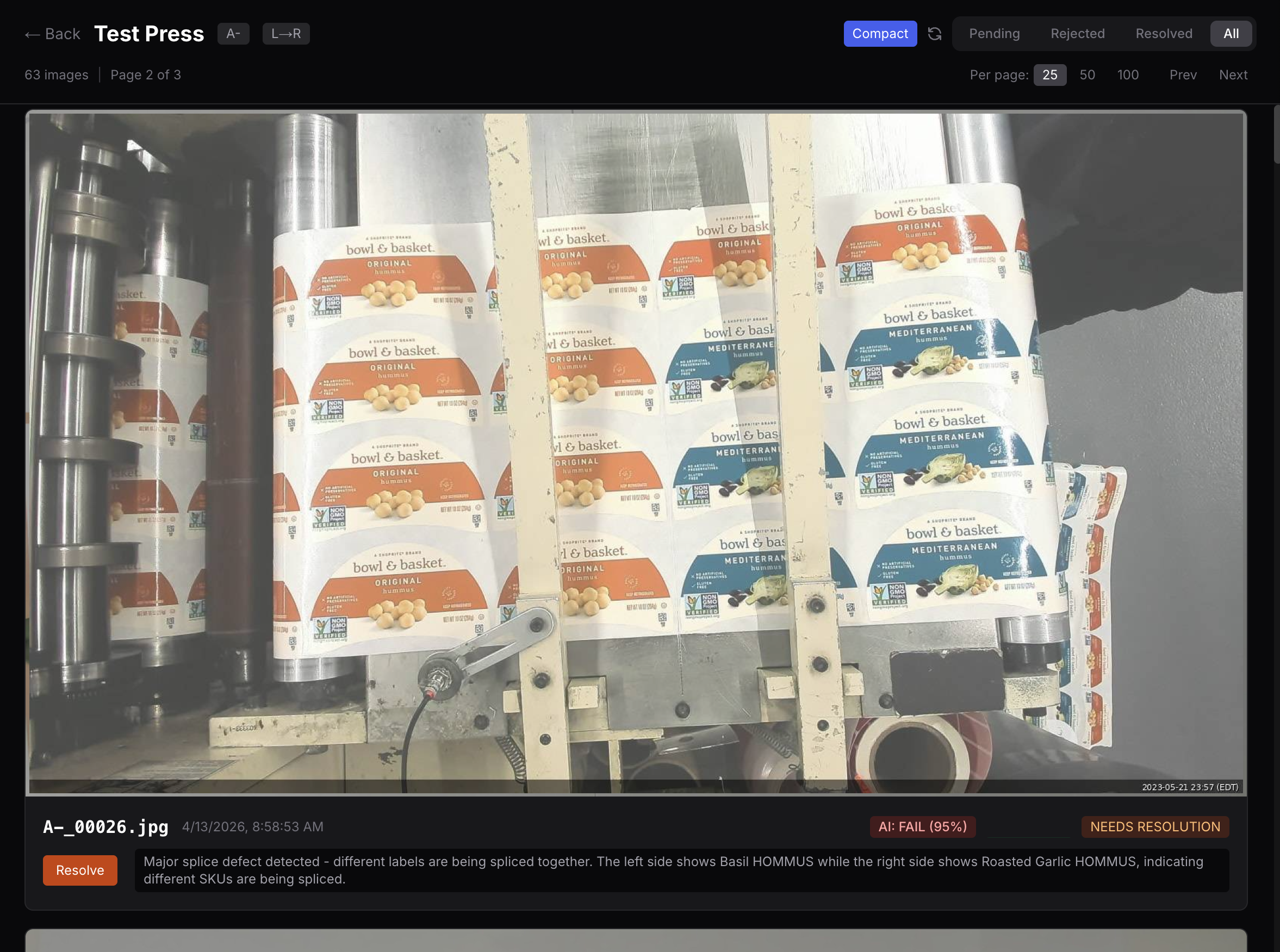
Task: Select the All filter tab
Action: pyautogui.click(x=1231, y=33)
